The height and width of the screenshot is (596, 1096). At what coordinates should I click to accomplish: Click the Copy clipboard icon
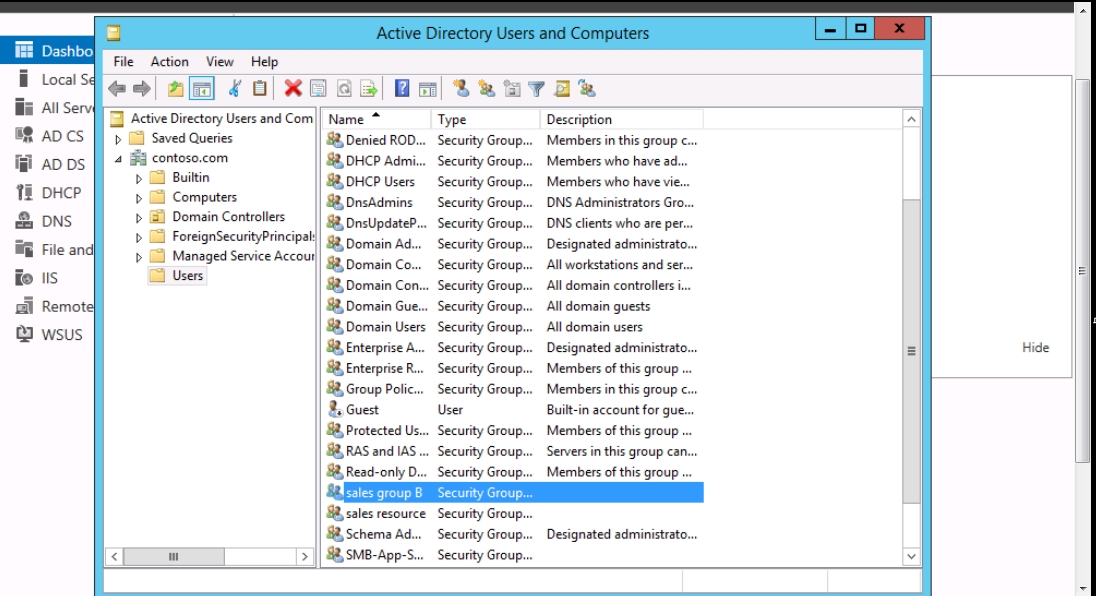click(259, 89)
